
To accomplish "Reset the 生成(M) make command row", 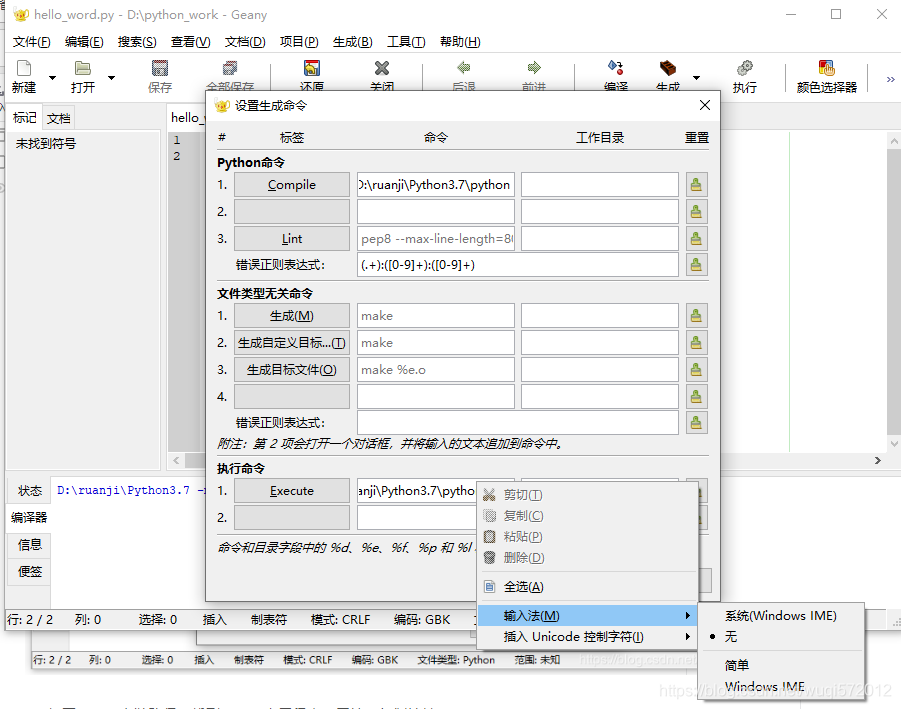I will point(696,316).
